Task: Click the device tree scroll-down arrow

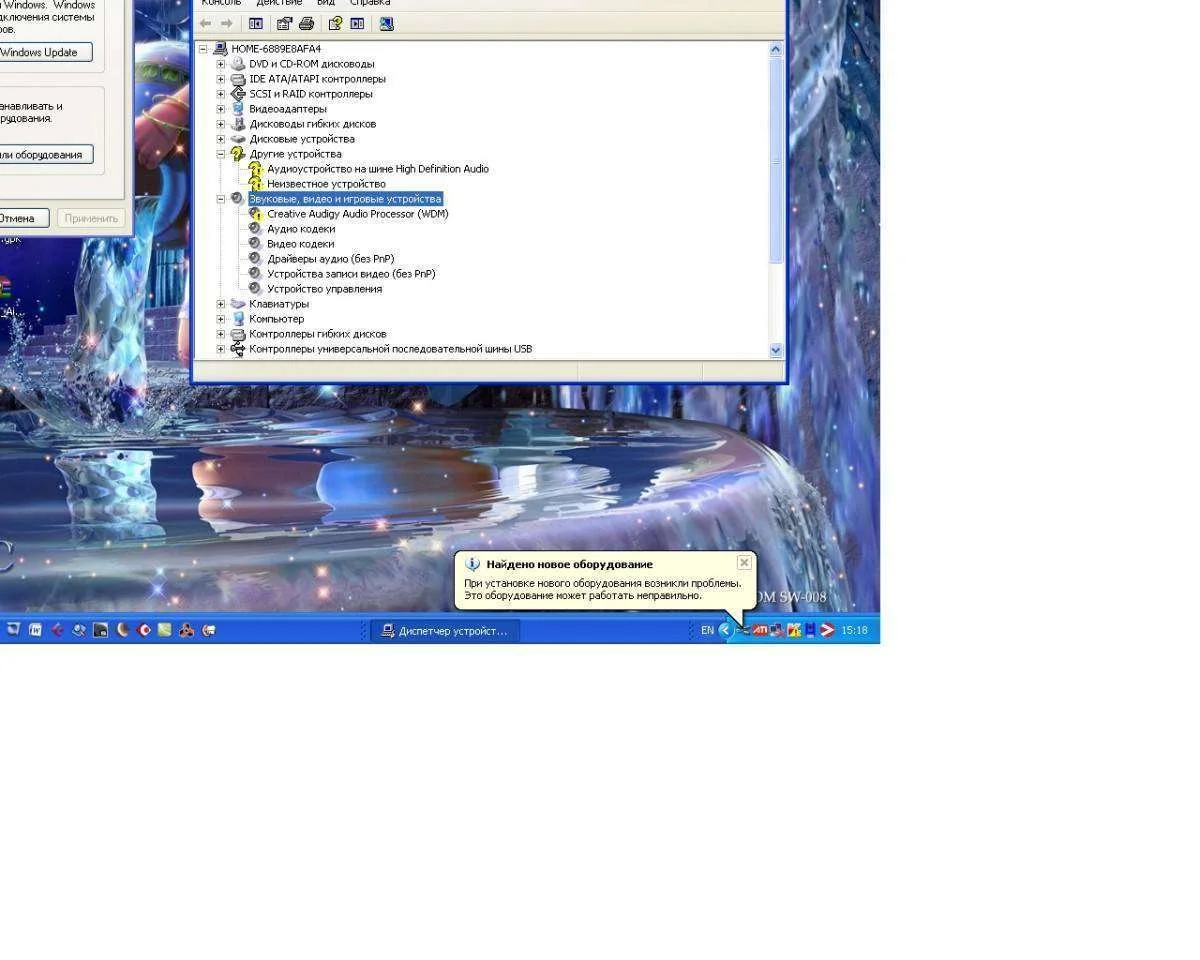Action: 776,350
